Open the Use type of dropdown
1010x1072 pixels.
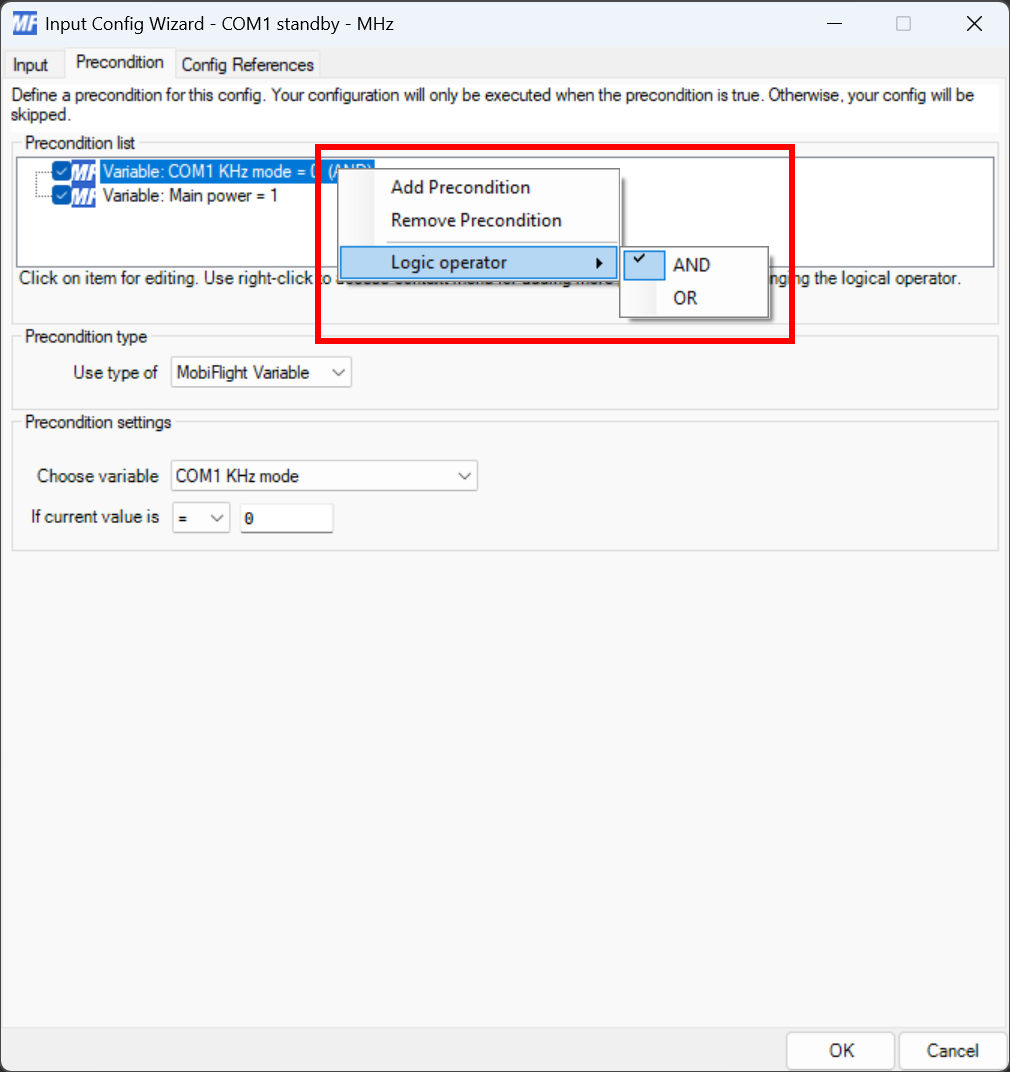point(261,373)
